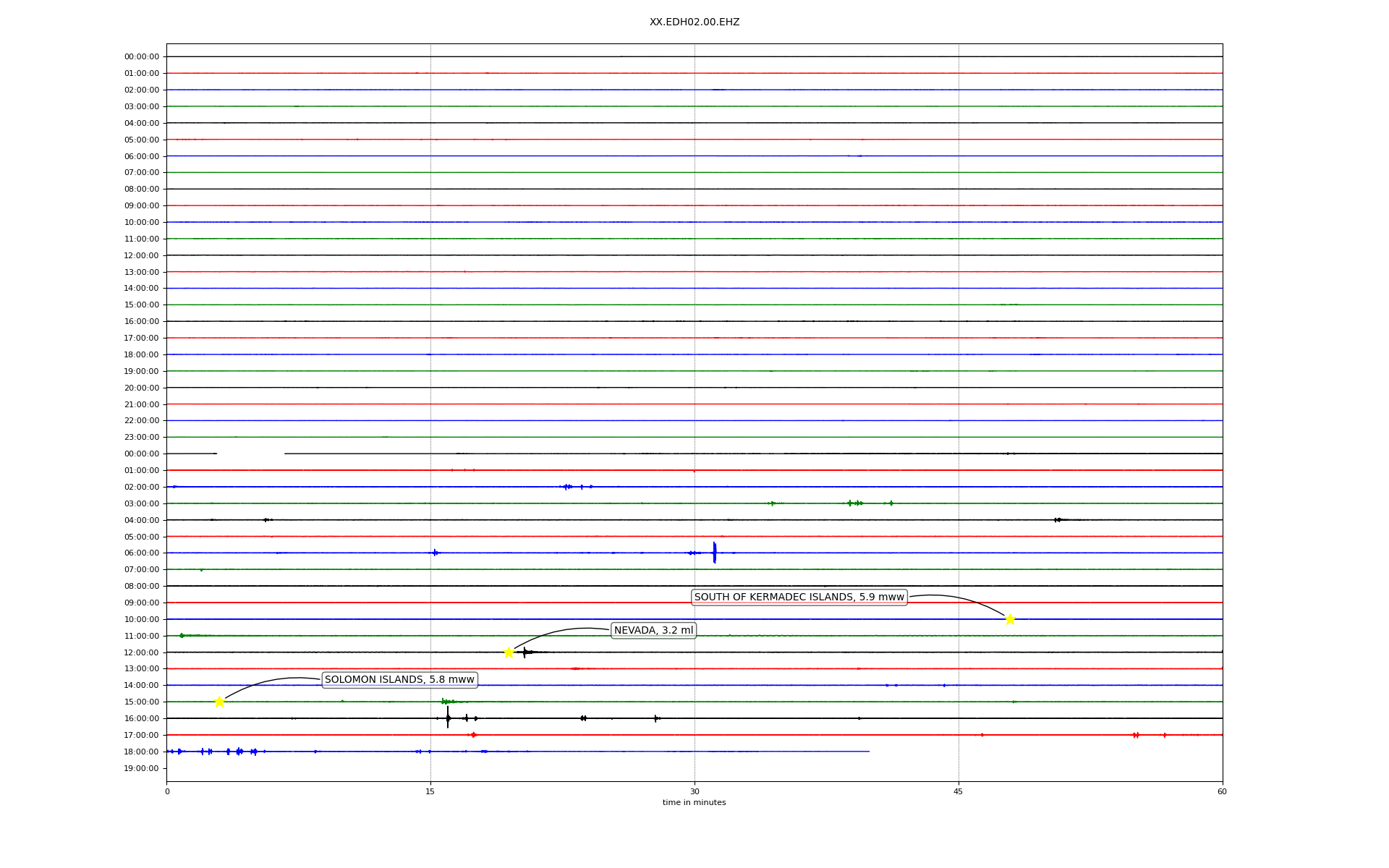The width and height of the screenshot is (1389, 868).
Task: Click the gap in the second 00:00:00 trace
Action: click(x=250, y=454)
